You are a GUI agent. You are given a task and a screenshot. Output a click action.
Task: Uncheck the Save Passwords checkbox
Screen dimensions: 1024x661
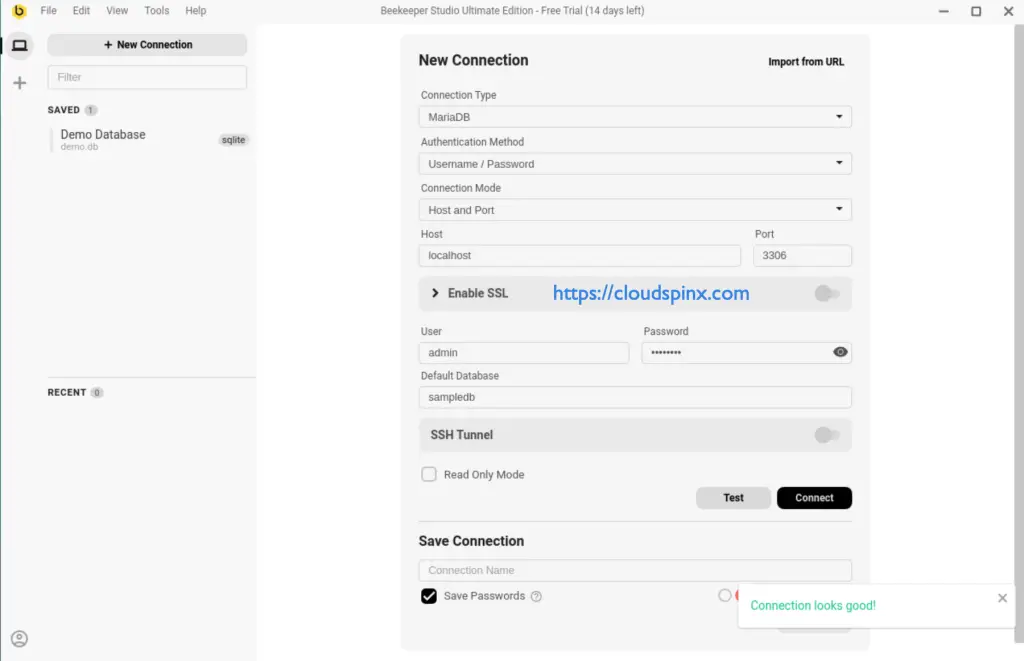(429, 596)
